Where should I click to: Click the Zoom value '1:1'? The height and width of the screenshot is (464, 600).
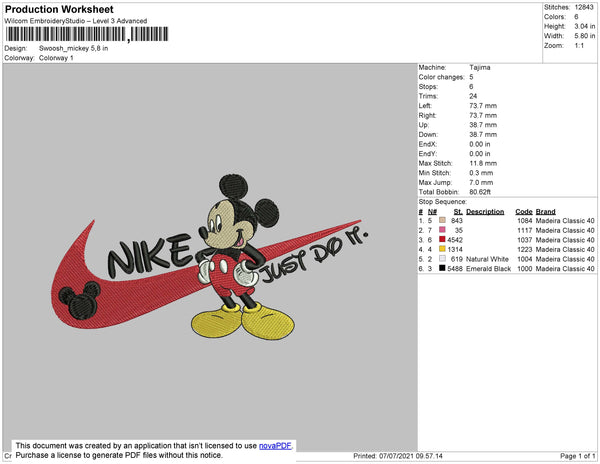(579, 46)
